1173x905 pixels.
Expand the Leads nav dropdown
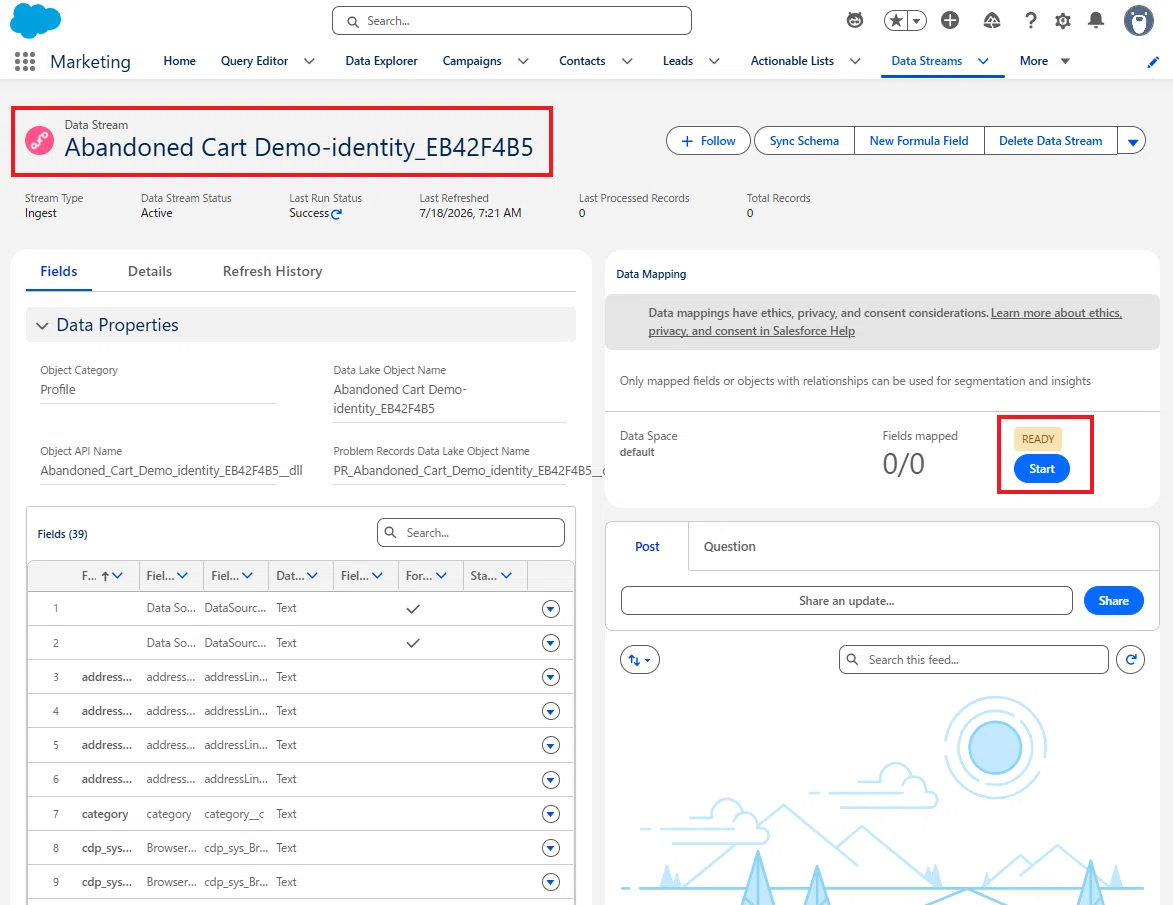coord(714,61)
